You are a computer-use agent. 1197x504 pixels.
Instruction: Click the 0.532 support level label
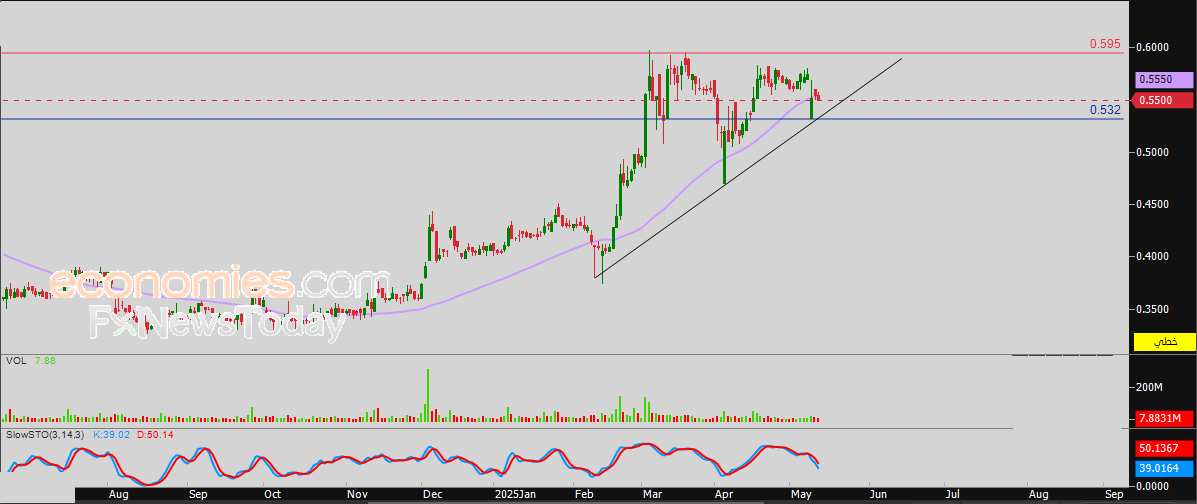pyautogui.click(x=1104, y=110)
